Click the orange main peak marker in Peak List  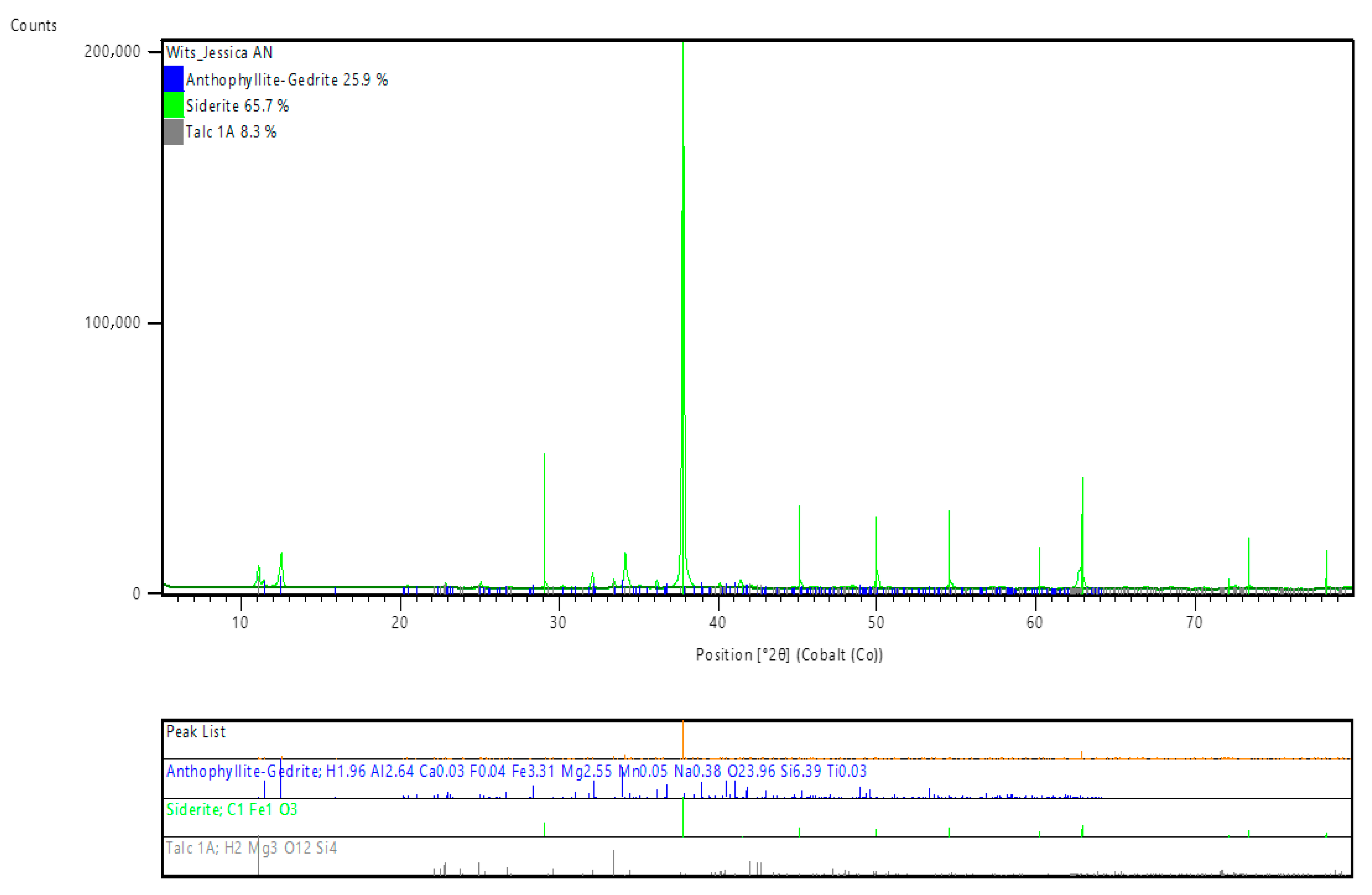[683, 739]
